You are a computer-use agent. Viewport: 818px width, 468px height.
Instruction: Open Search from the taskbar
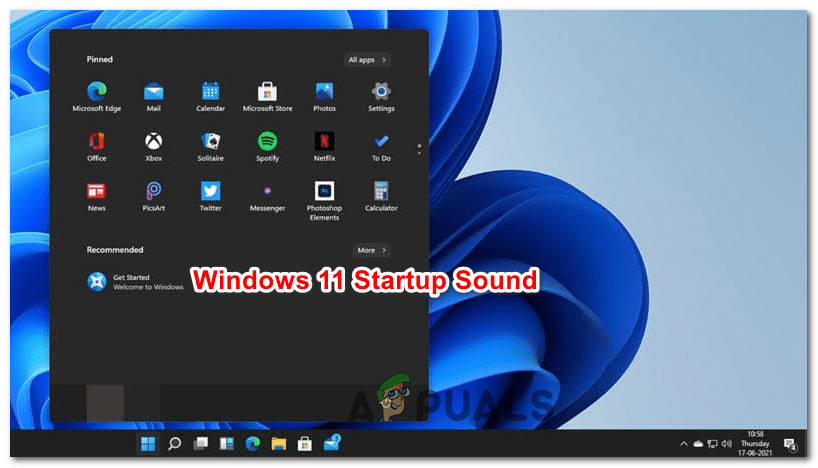(174, 444)
